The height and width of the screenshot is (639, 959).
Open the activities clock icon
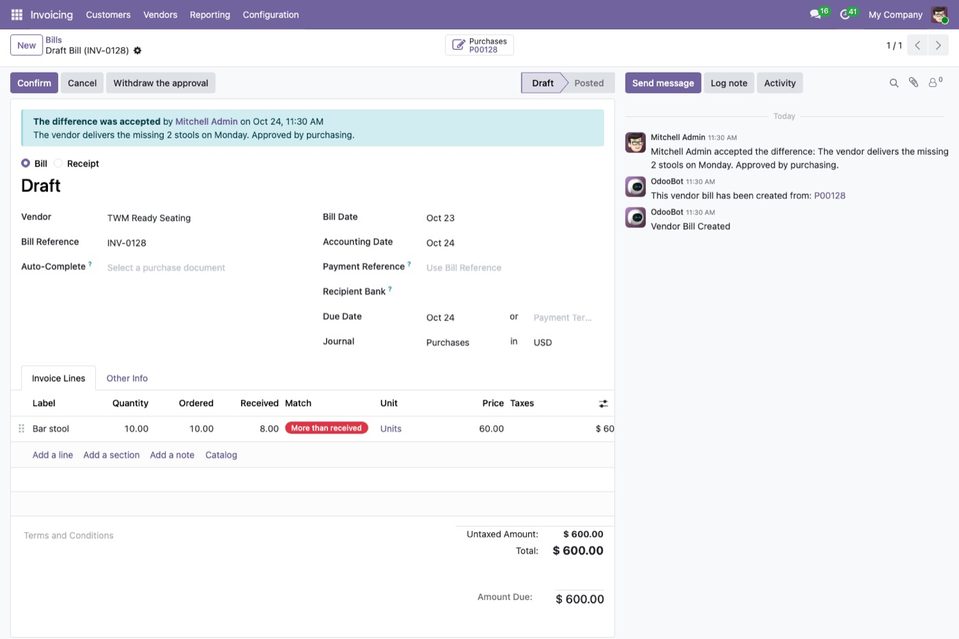pyautogui.click(x=845, y=14)
